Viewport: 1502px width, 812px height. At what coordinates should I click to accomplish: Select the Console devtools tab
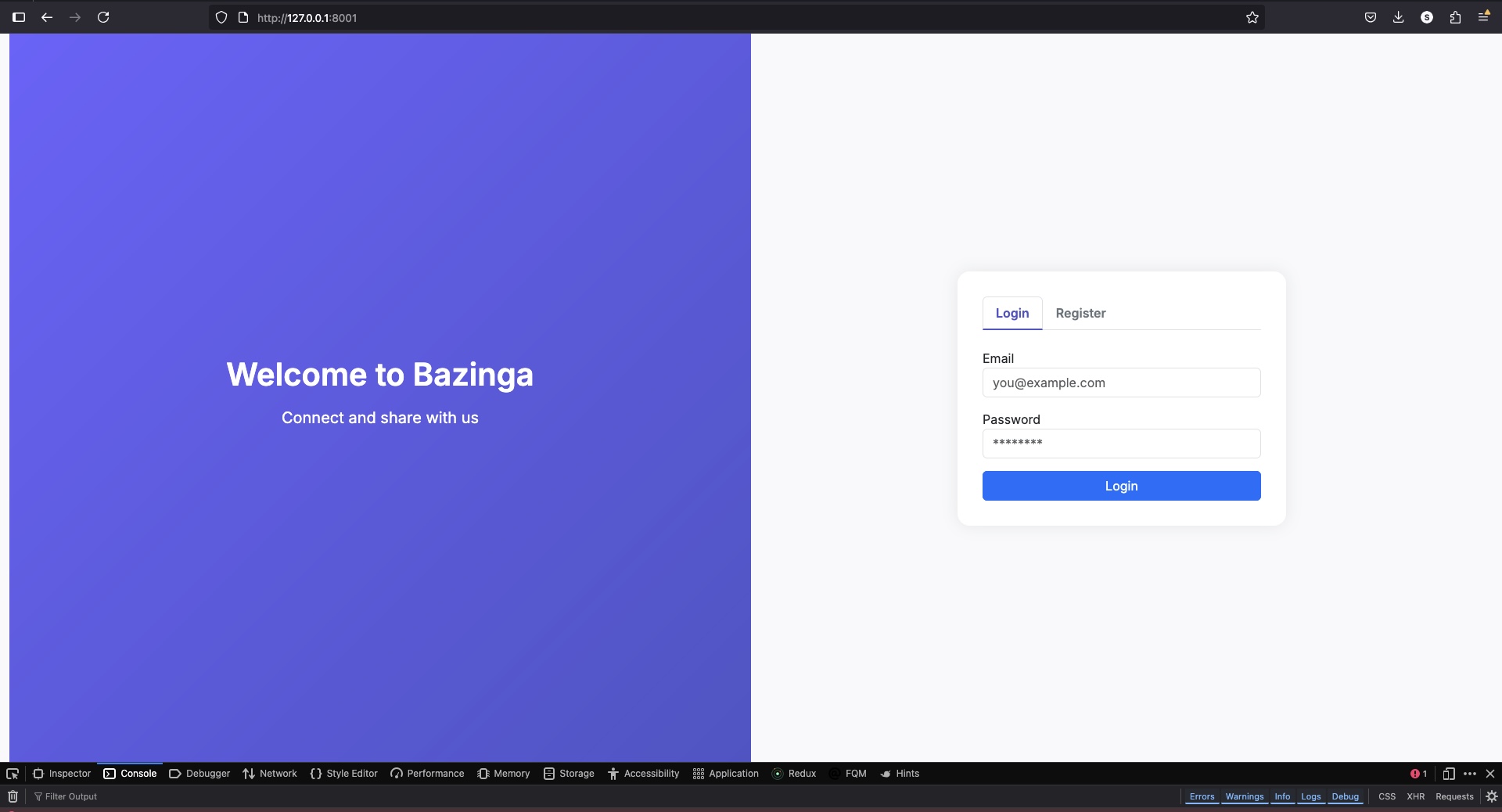(x=130, y=774)
